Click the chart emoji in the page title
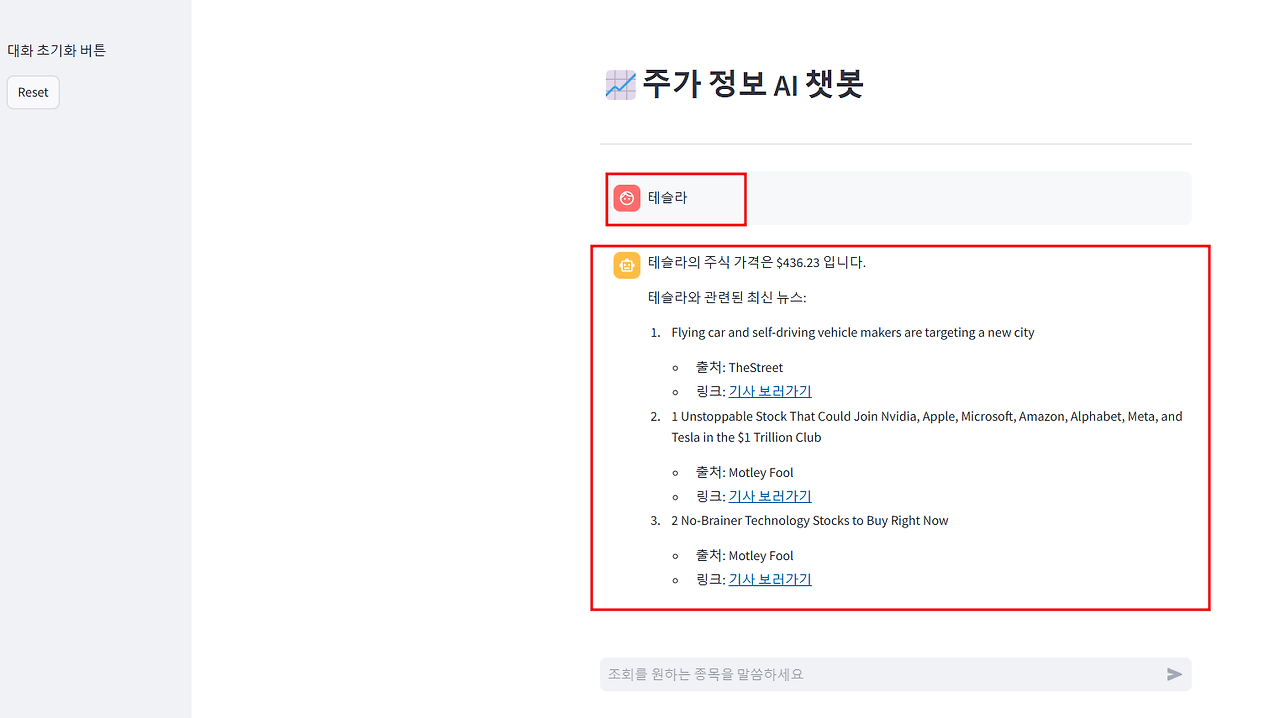Viewport: 1280px width, 718px height. pyautogui.click(x=619, y=84)
